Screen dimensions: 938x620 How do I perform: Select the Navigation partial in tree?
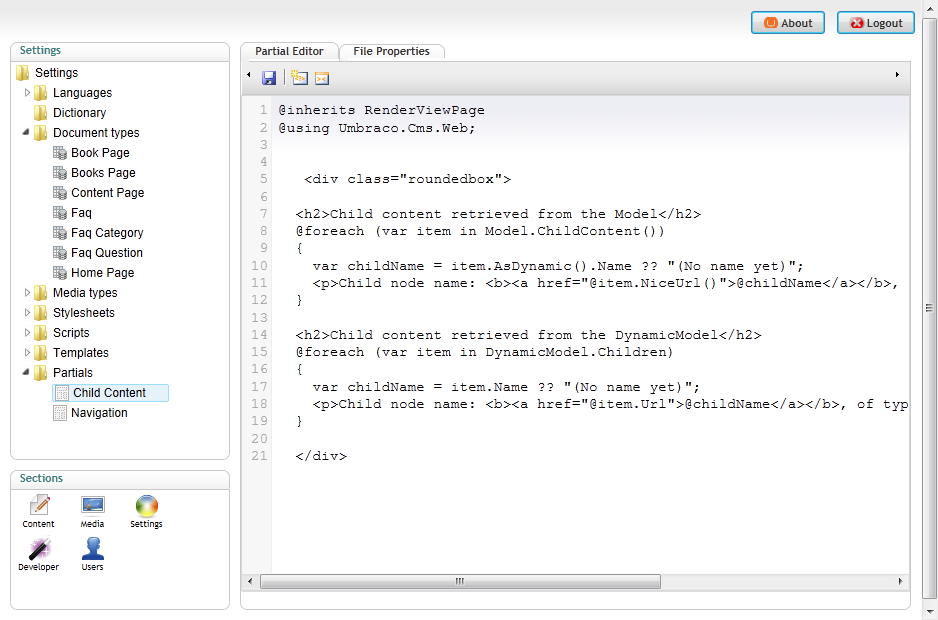(99, 413)
